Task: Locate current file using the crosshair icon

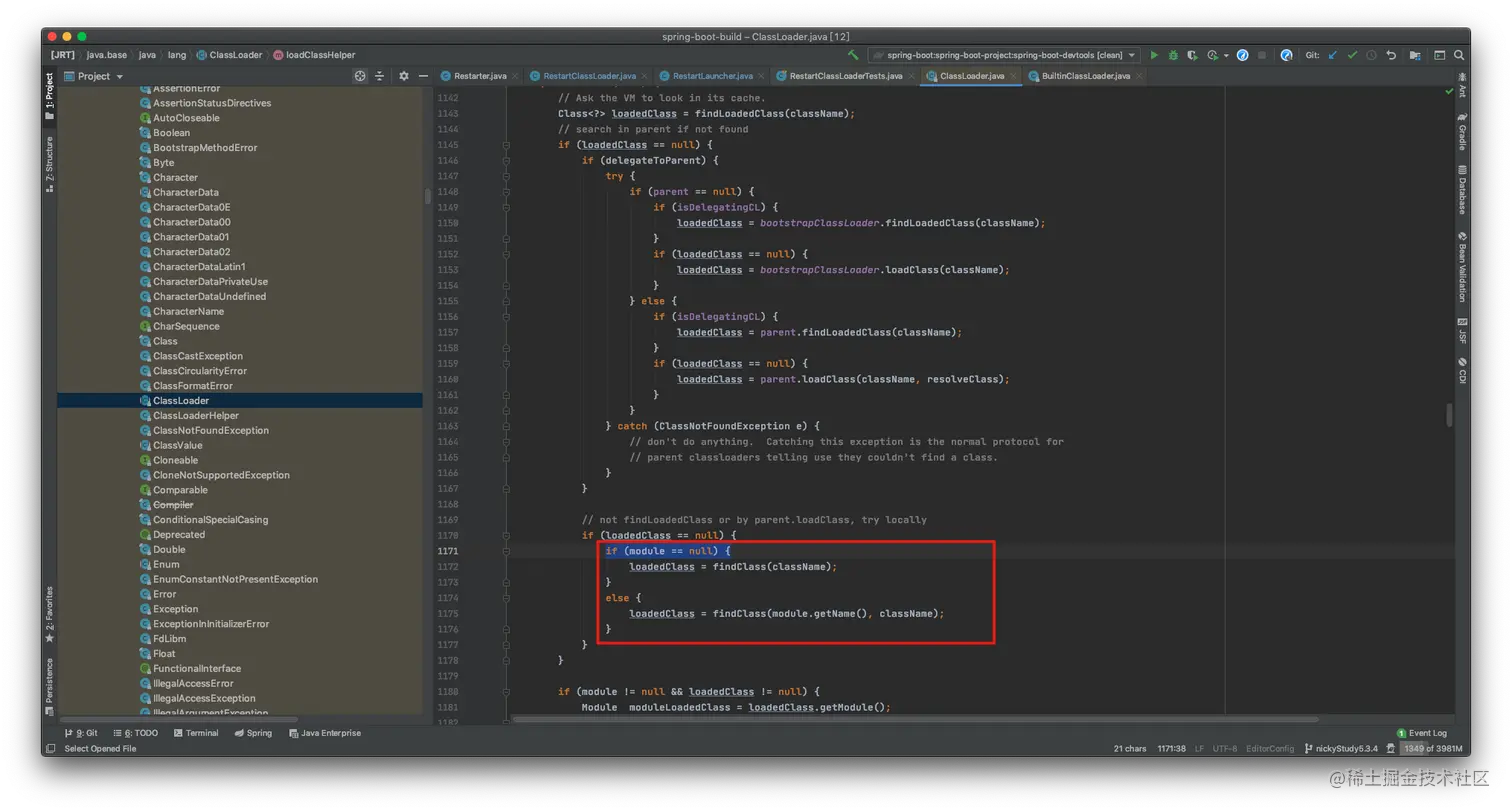Action: point(360,76)
